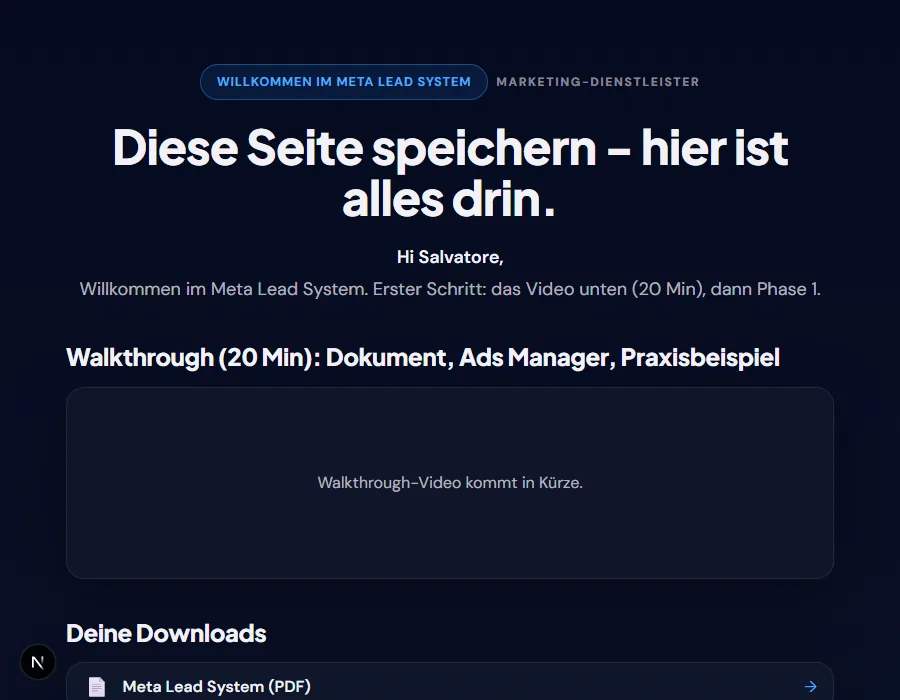Click the 'Walkthrough-Video kommt in Kürze.' text
Viewport: 900px width, 700px height.
coord(450,483)
